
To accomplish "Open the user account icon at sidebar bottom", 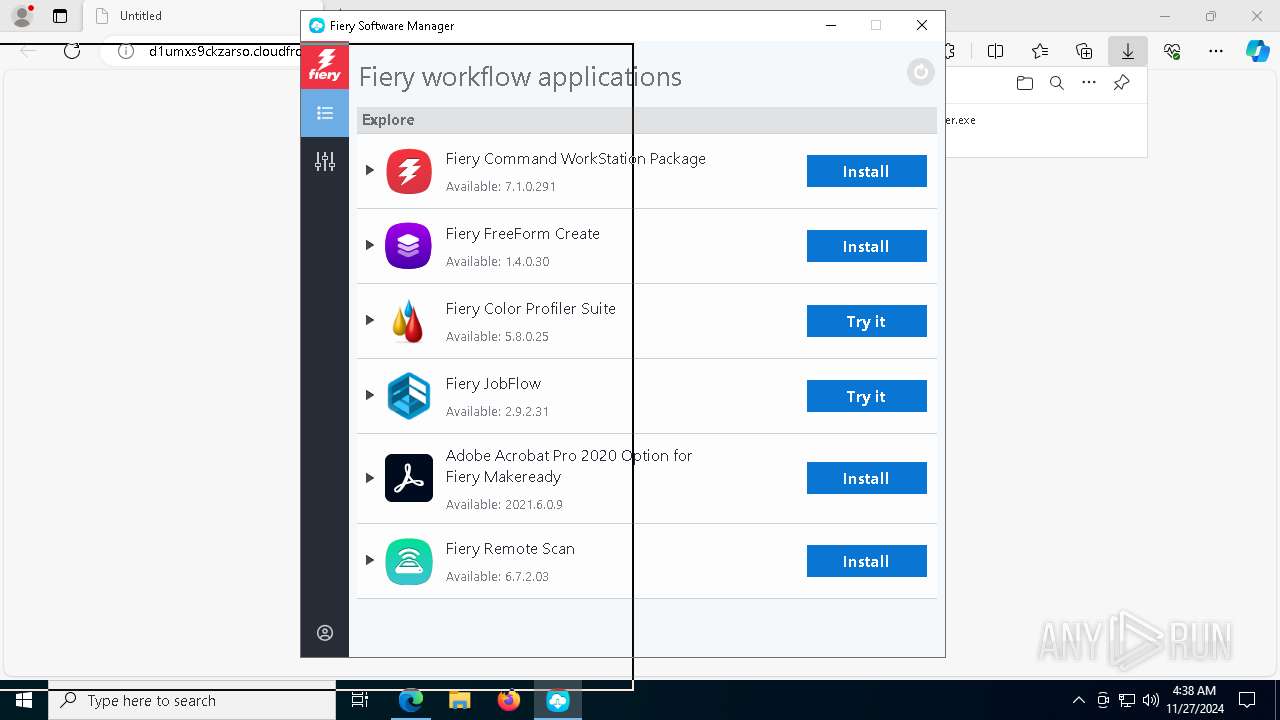I will point(325,633).
